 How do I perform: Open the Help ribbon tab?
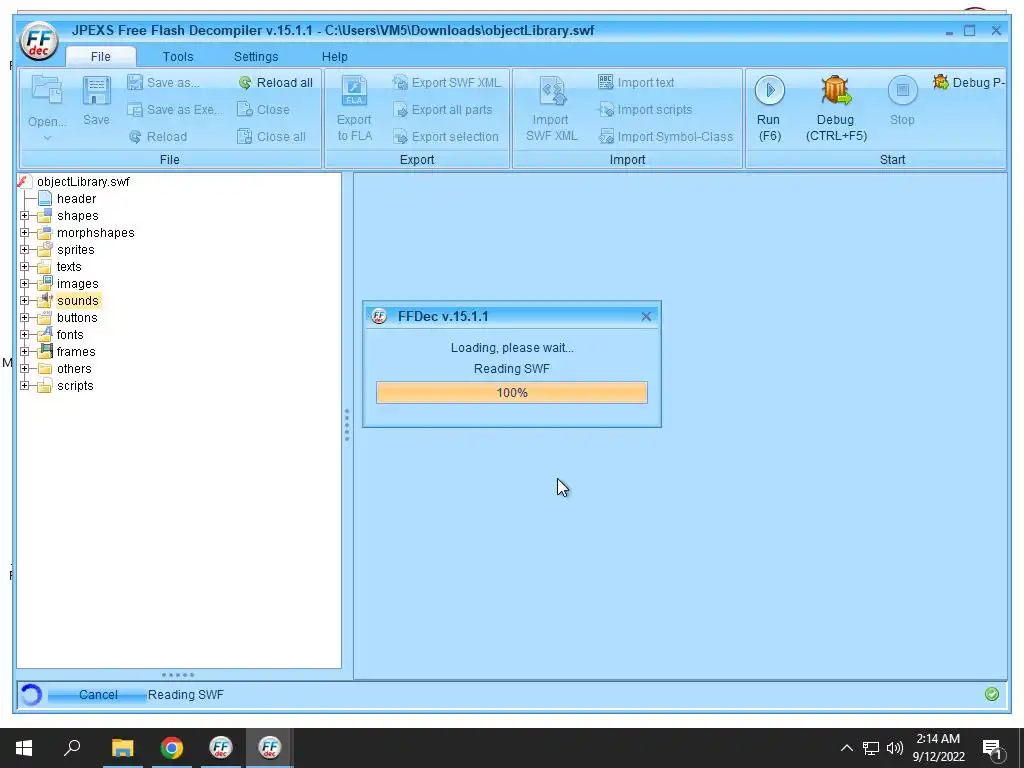pos(334,56)
